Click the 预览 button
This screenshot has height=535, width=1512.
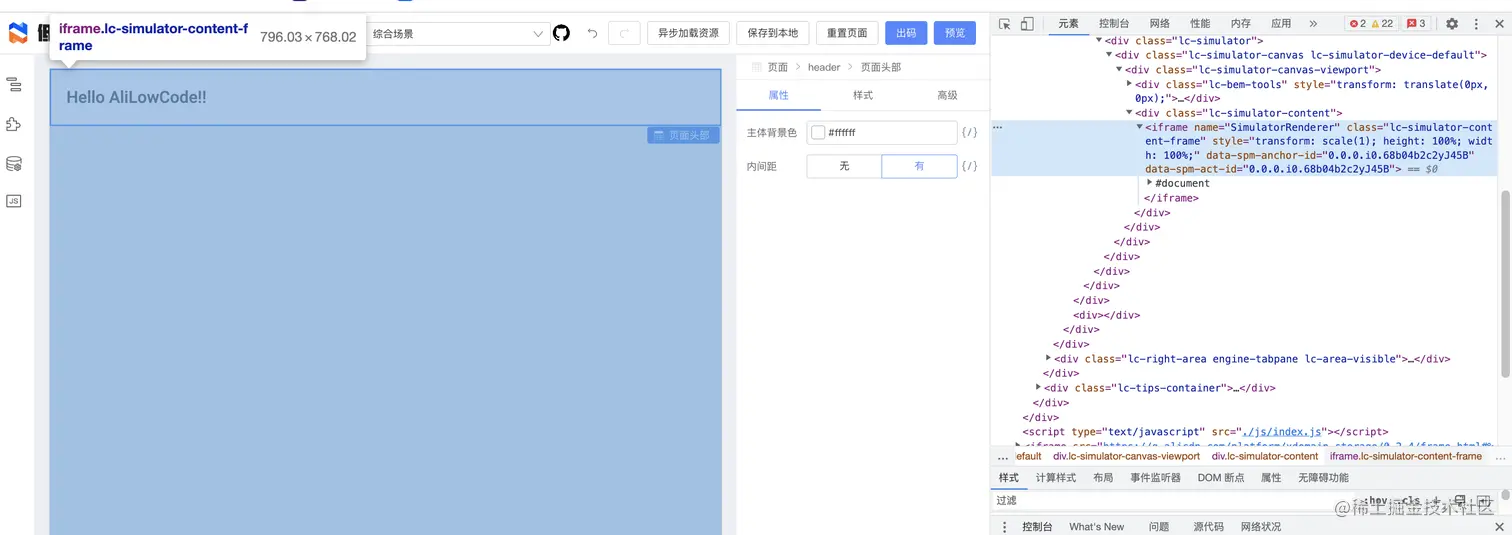[955, 33]
